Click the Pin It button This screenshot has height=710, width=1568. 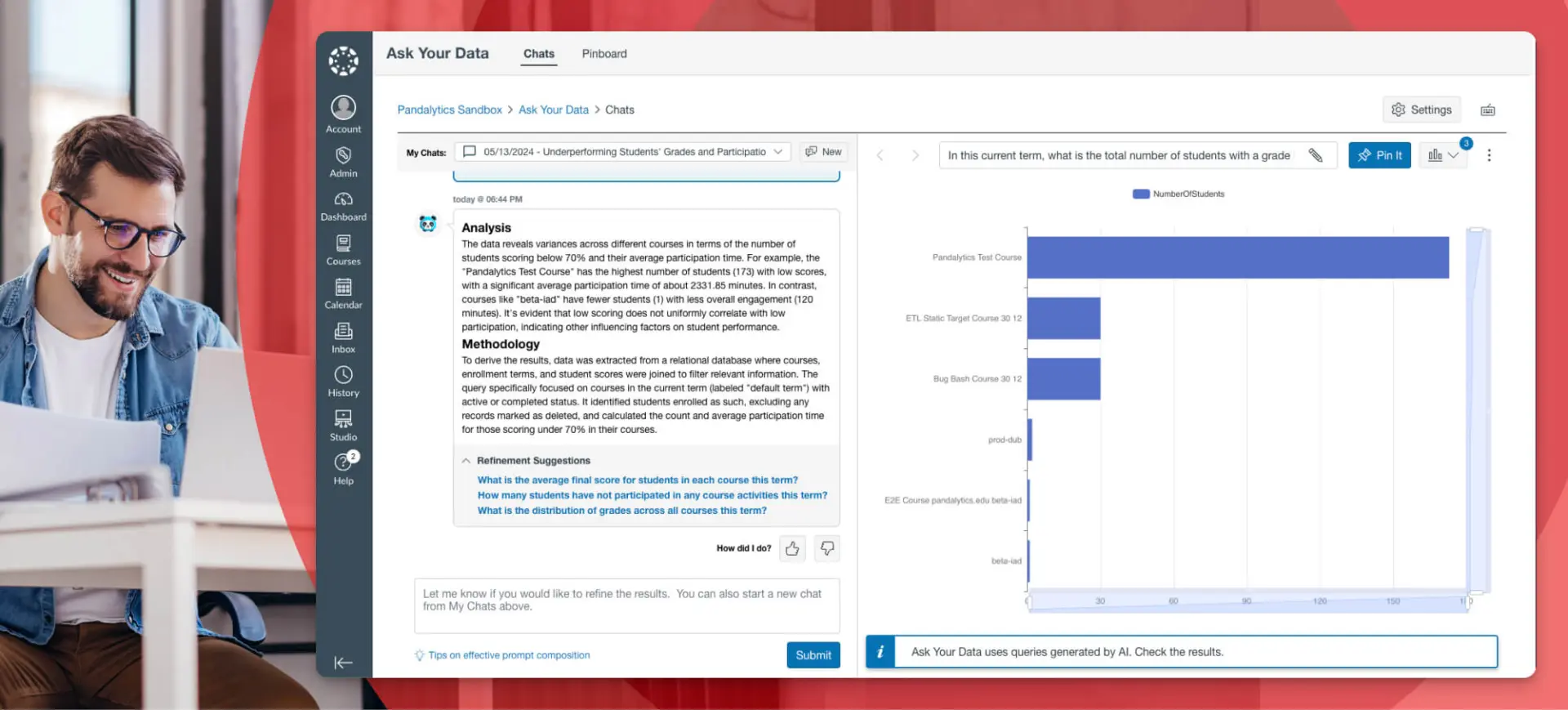[x=1379, y=155]
